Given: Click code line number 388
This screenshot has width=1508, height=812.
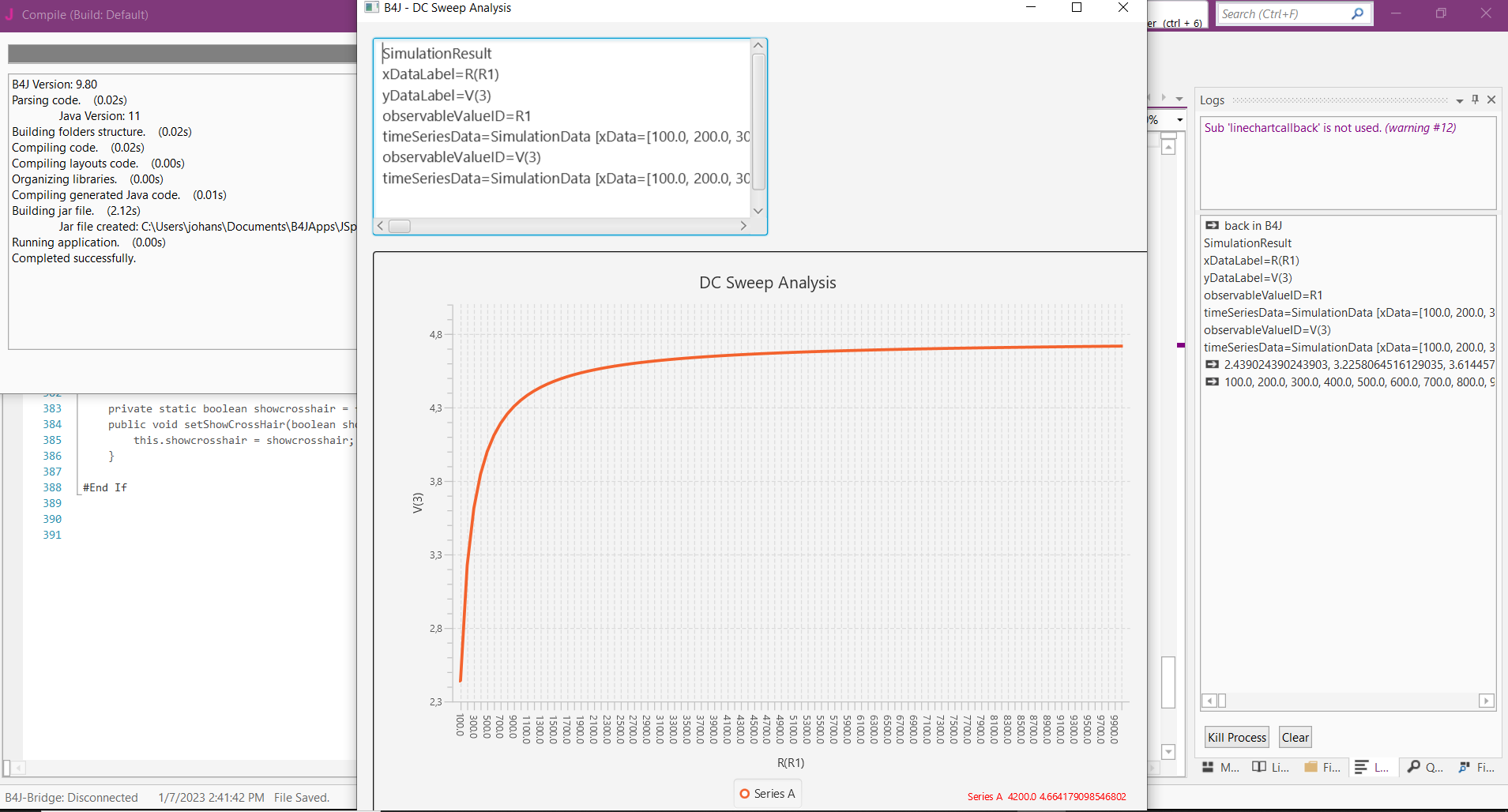Looking at the screenshot, I should pos(52,487).
